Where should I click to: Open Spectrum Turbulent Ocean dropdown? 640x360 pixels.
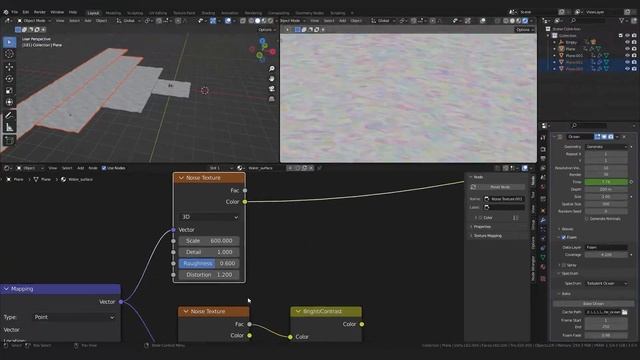(606, 283)
